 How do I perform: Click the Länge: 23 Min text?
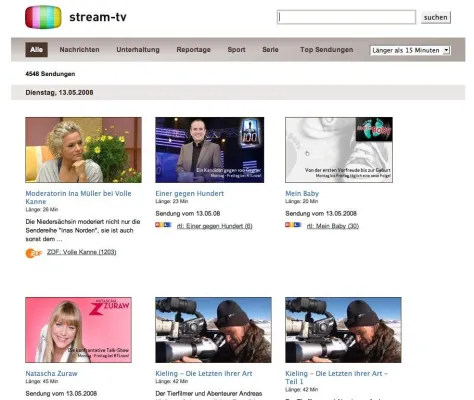pos(172,201)
